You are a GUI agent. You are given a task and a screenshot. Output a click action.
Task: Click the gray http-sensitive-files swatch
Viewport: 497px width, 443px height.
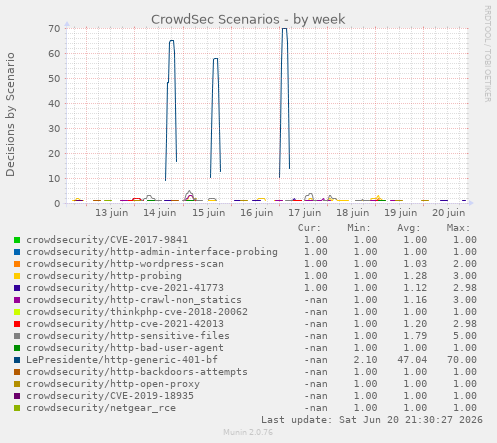pyautogui.click(x=17, y=336)
